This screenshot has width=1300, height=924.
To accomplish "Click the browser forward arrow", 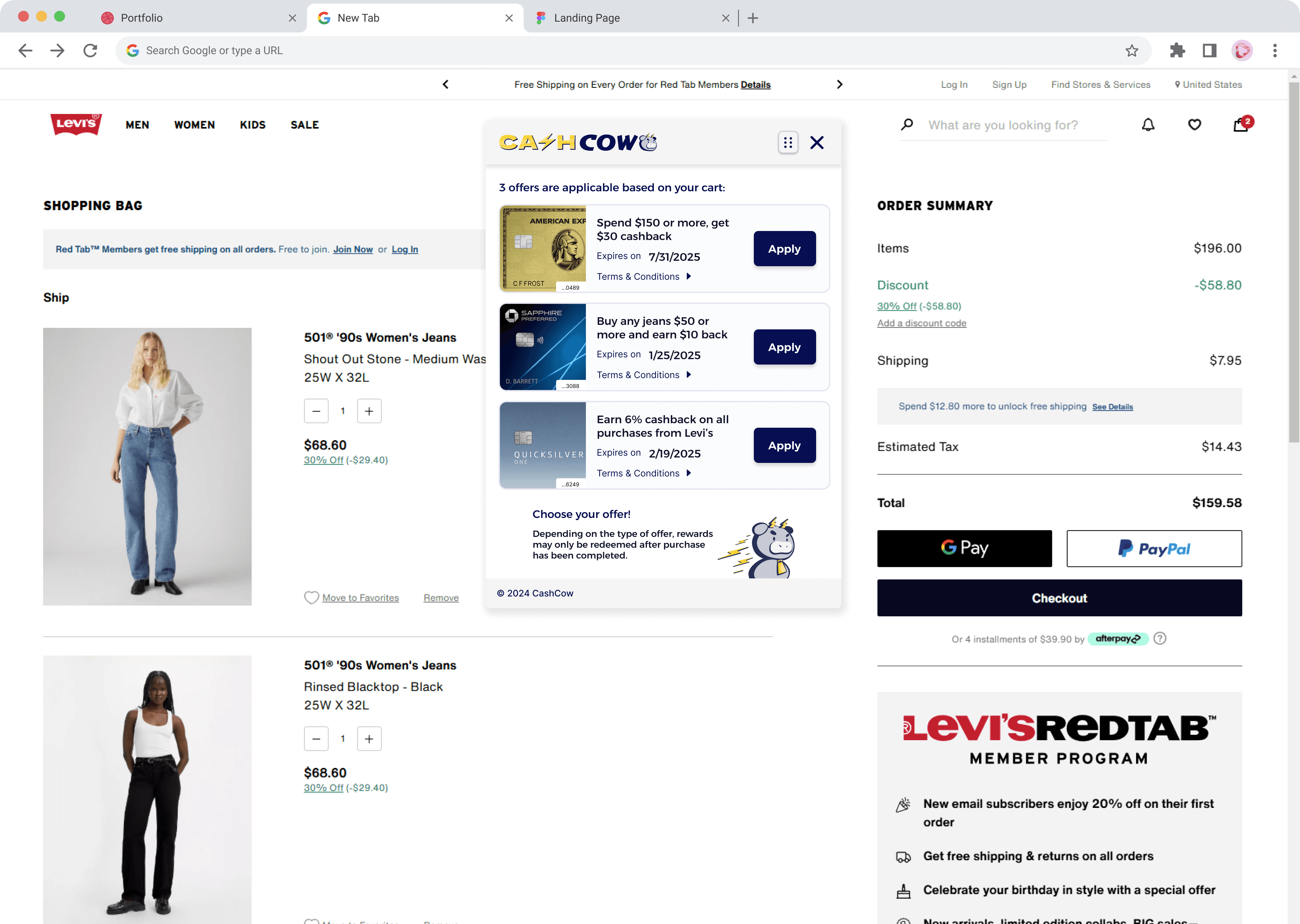I will 57,51.
